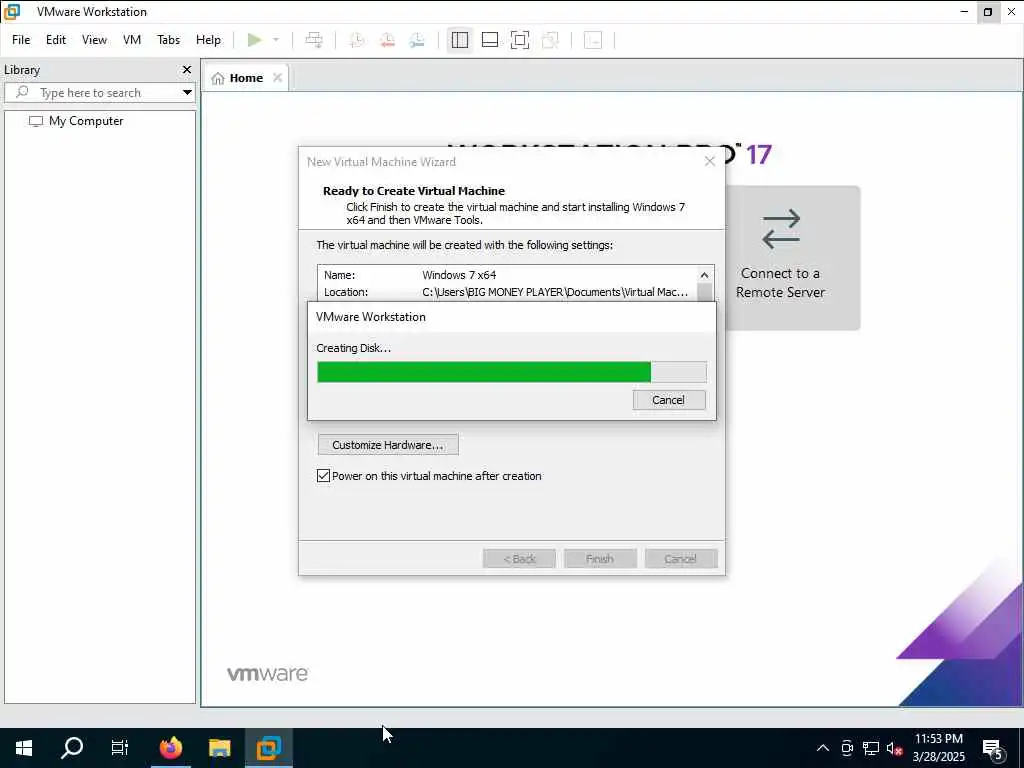Click the Revert to Snapshot icon
This screenshot has height=768, width=1024.
[x=387, y=40]
